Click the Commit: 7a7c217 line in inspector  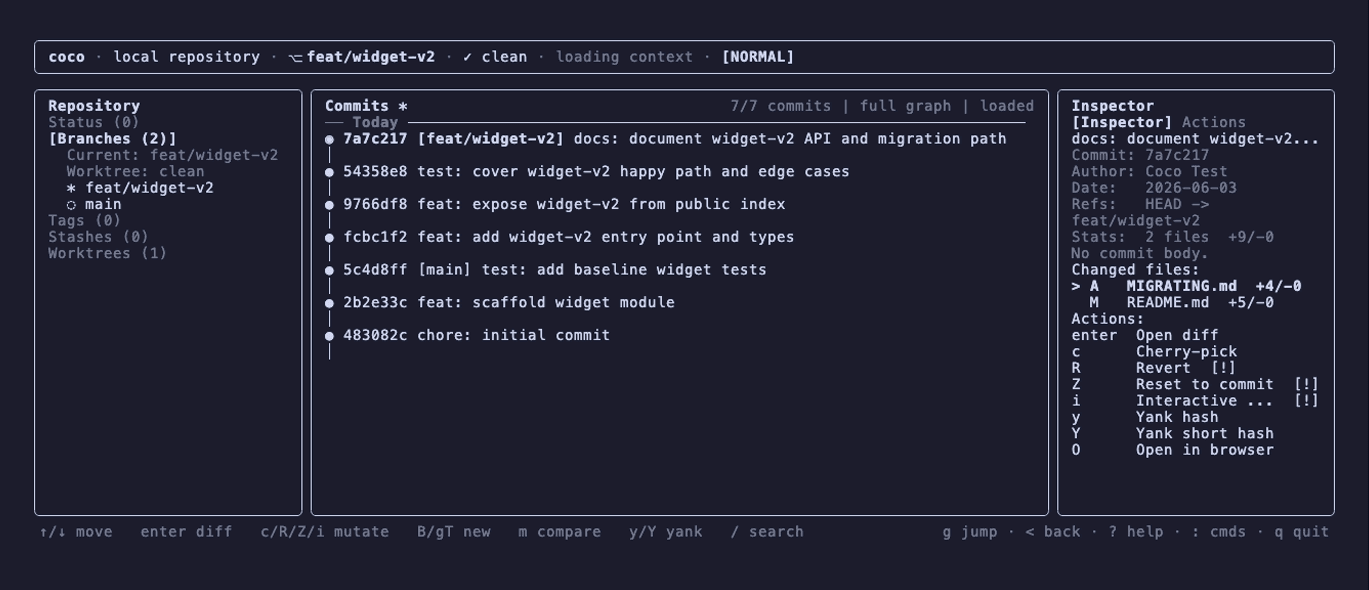(1140, 155)
